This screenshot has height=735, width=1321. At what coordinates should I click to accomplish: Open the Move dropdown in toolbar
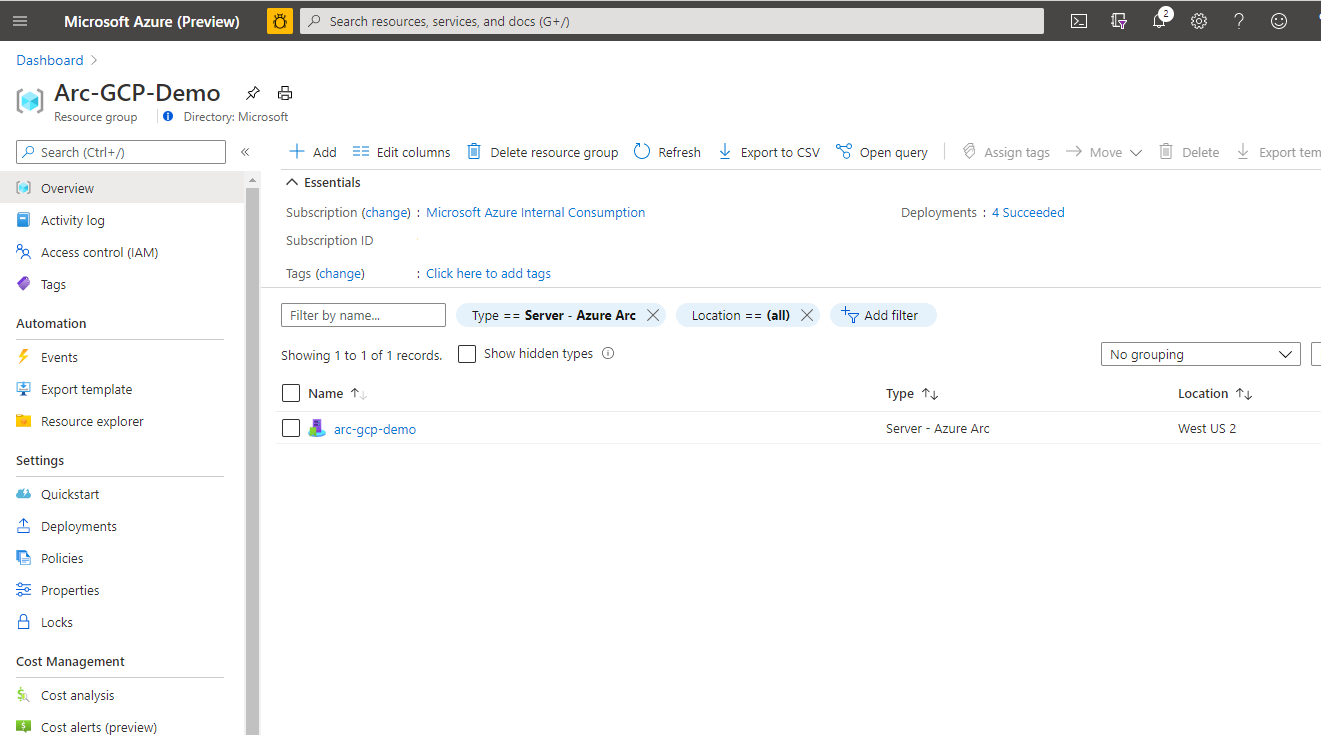click(x=1103, y=152)
